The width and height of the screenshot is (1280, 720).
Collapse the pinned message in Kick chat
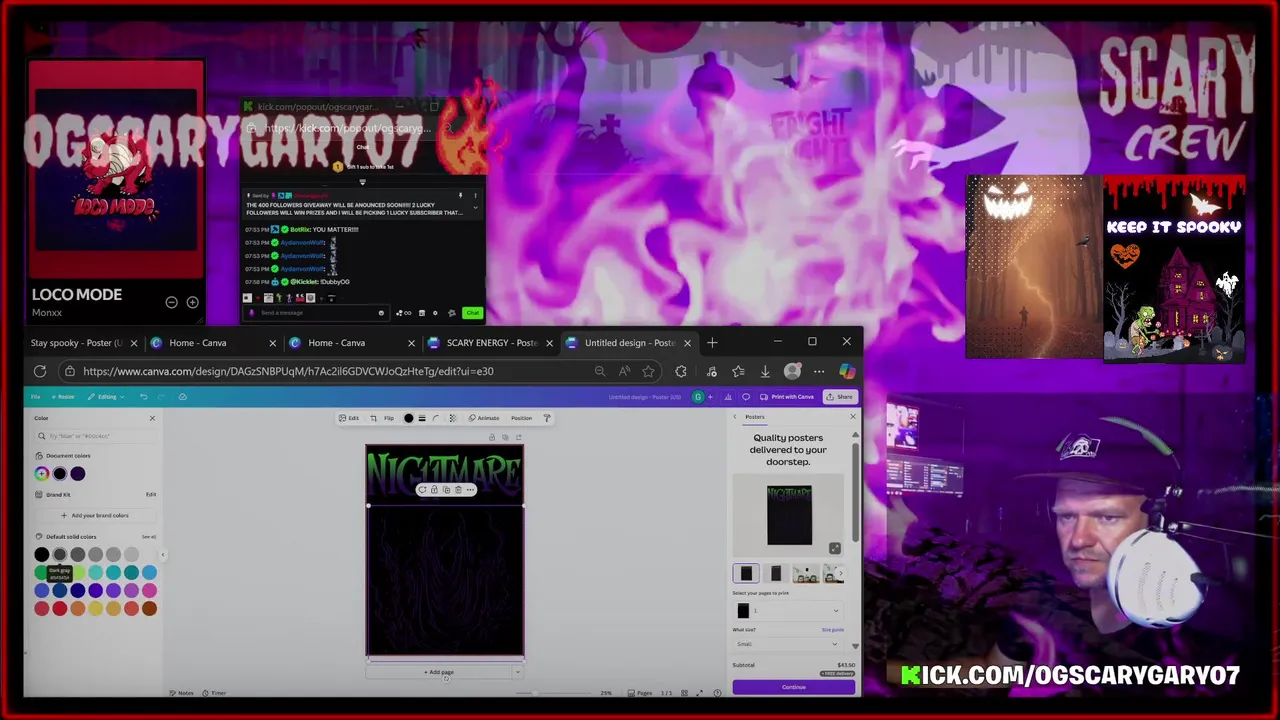tap(475, 207)
